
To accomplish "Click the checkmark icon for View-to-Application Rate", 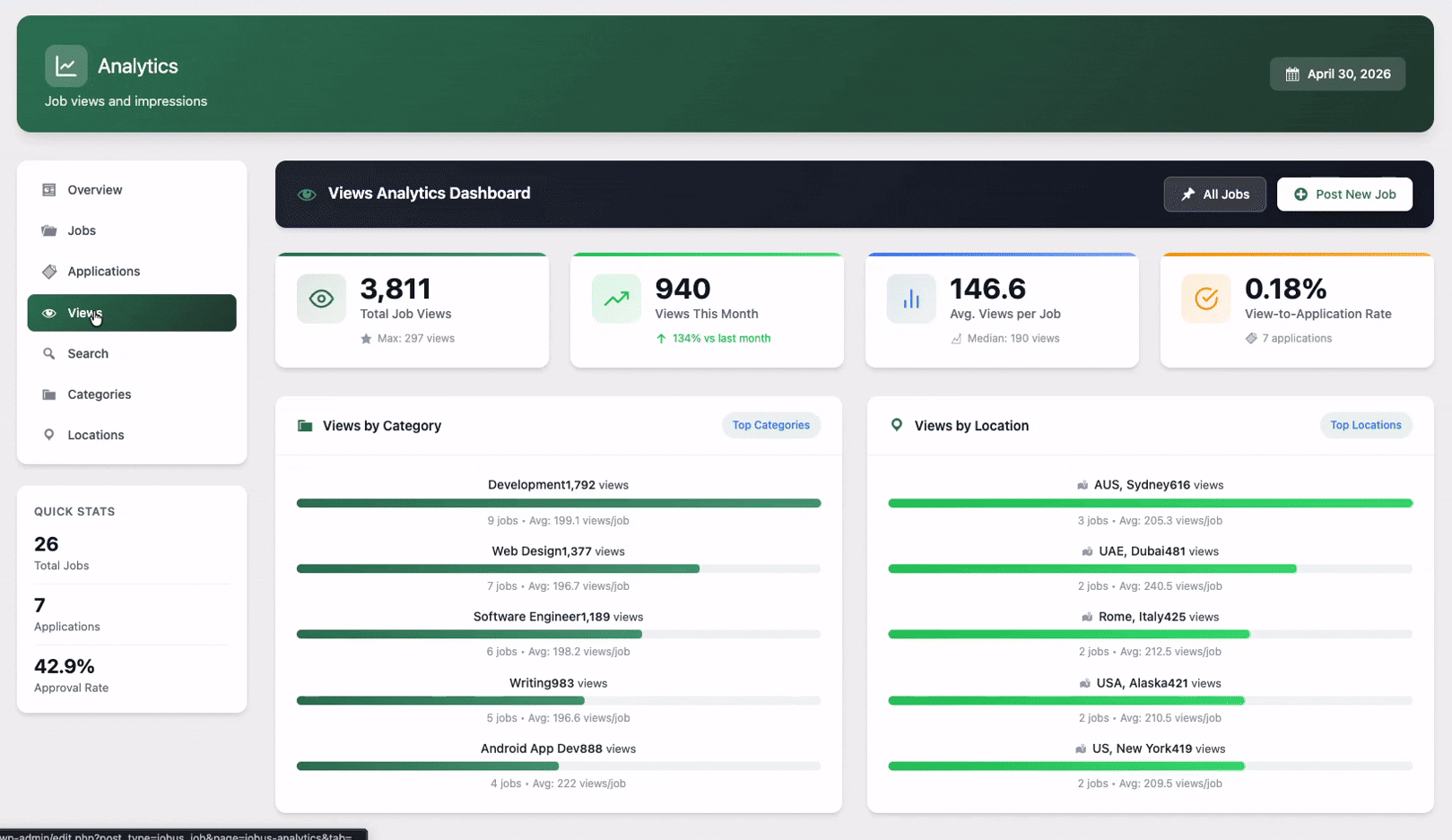I will point(1206,299).
